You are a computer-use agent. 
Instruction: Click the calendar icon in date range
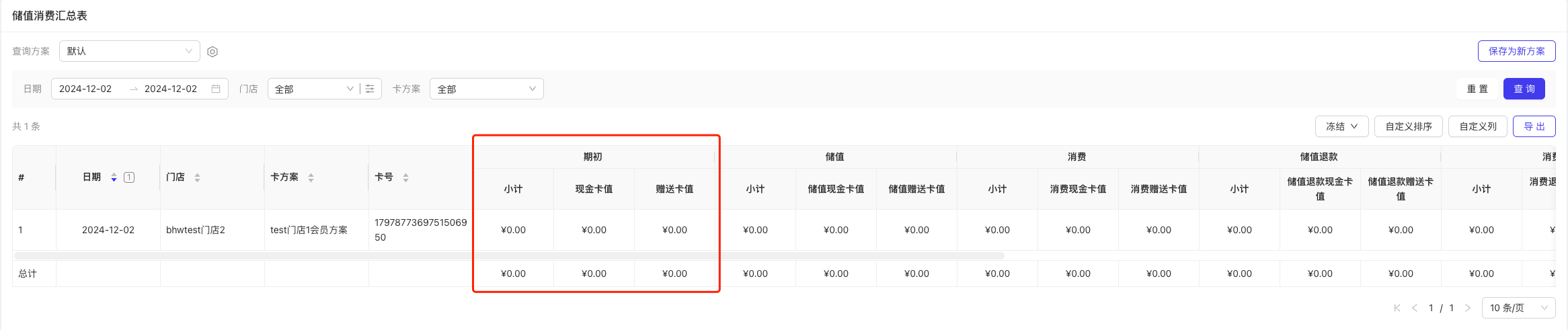coord(216,89)
